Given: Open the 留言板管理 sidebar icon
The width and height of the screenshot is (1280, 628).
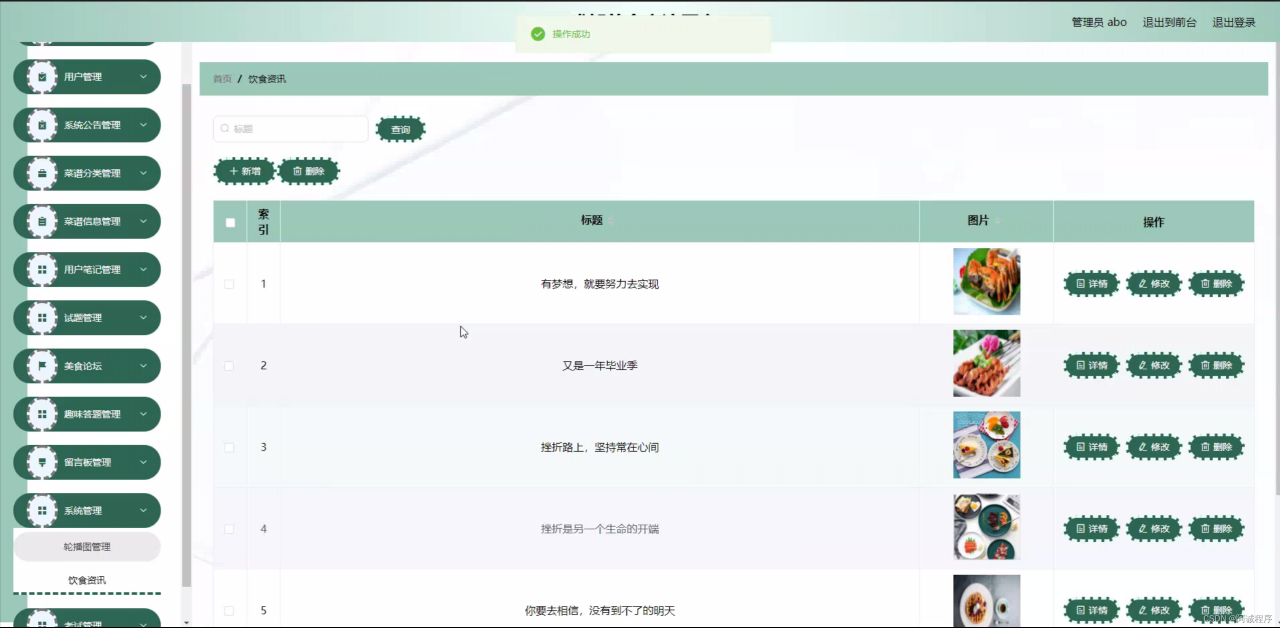Looking at the screenshot, I should point(41,462).
